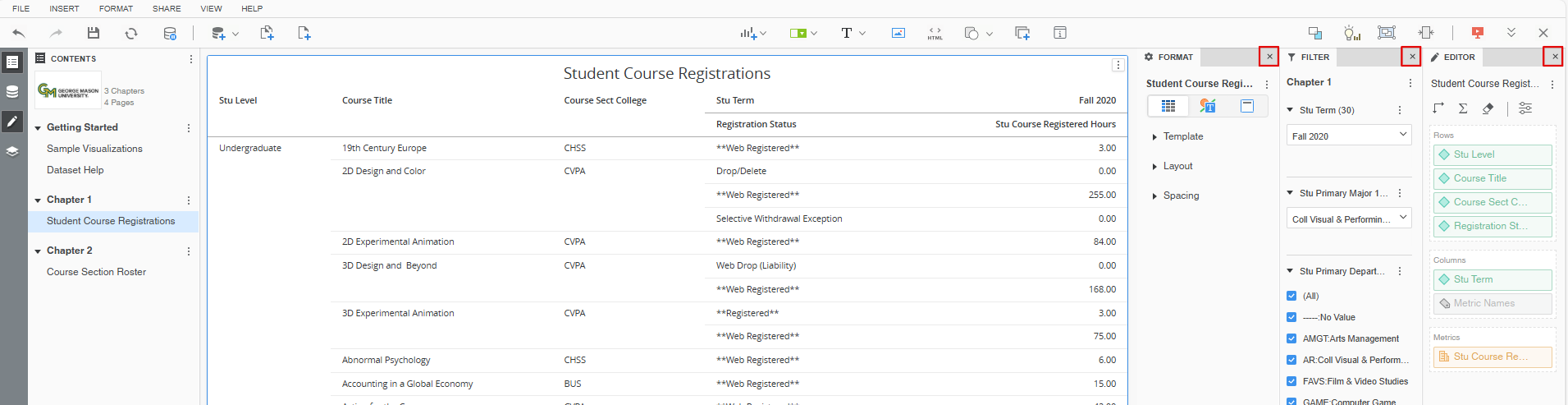Uncheck the (All) department checkbox
Image resolution: width=1568 pixels, height=405 pixels.
click(1291, 296)
